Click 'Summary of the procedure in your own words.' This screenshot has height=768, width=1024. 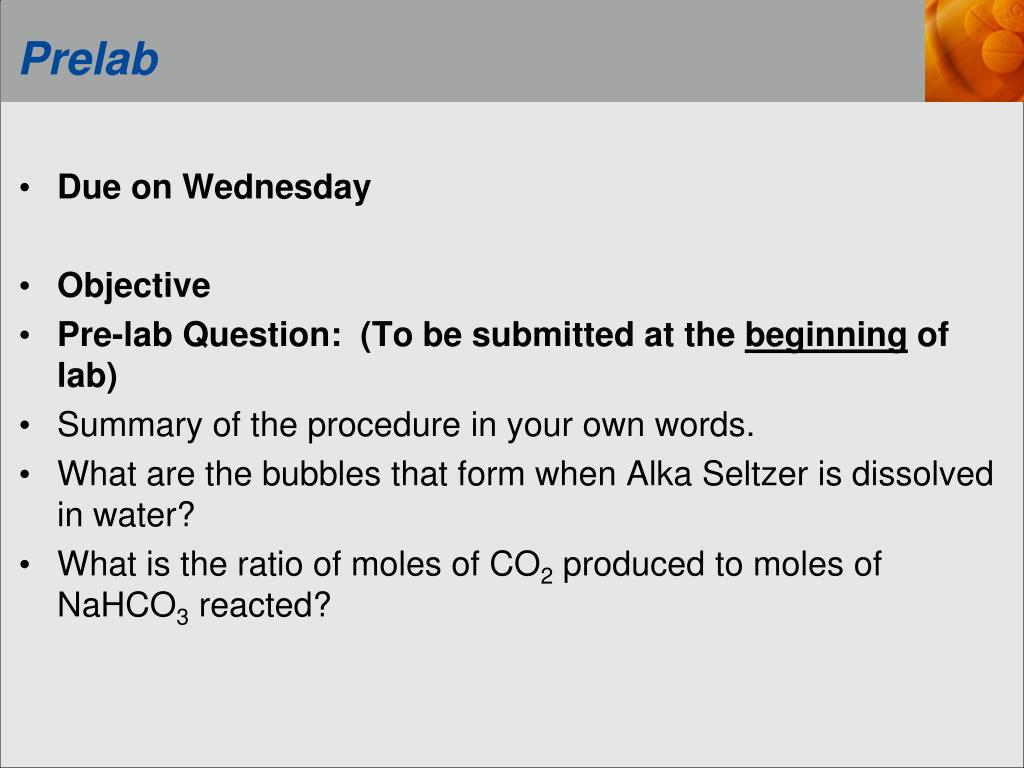pyautogui.click(x=406, y=425)
